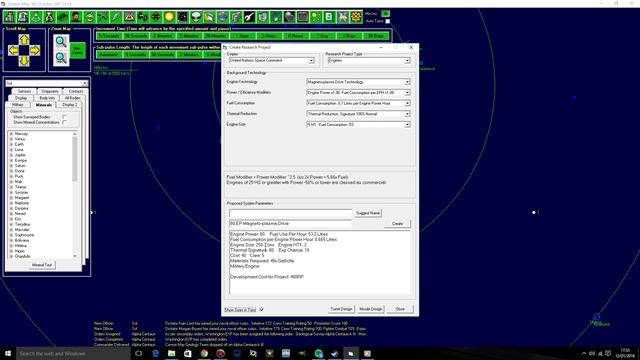Open the Engine Size dropdown
Viewport: 640px width, 360px height.
(x=407, y=124)
